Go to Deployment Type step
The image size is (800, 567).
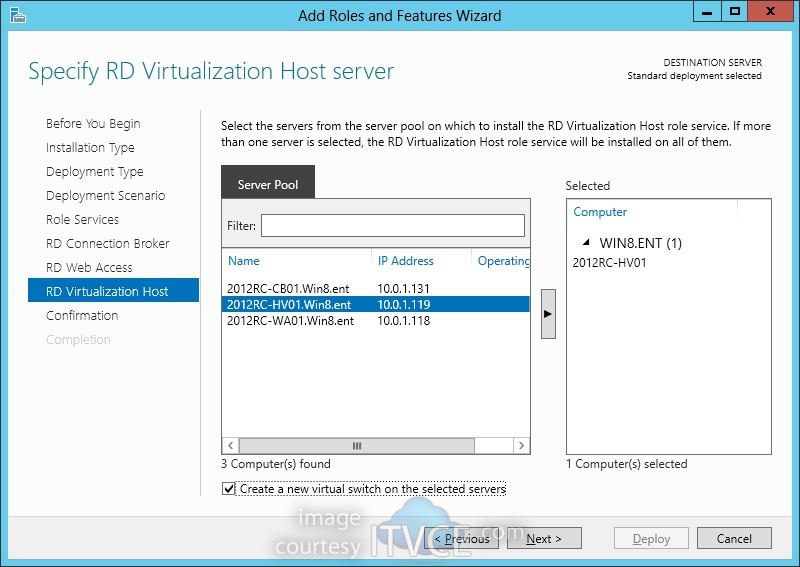(x=94, y=171)
